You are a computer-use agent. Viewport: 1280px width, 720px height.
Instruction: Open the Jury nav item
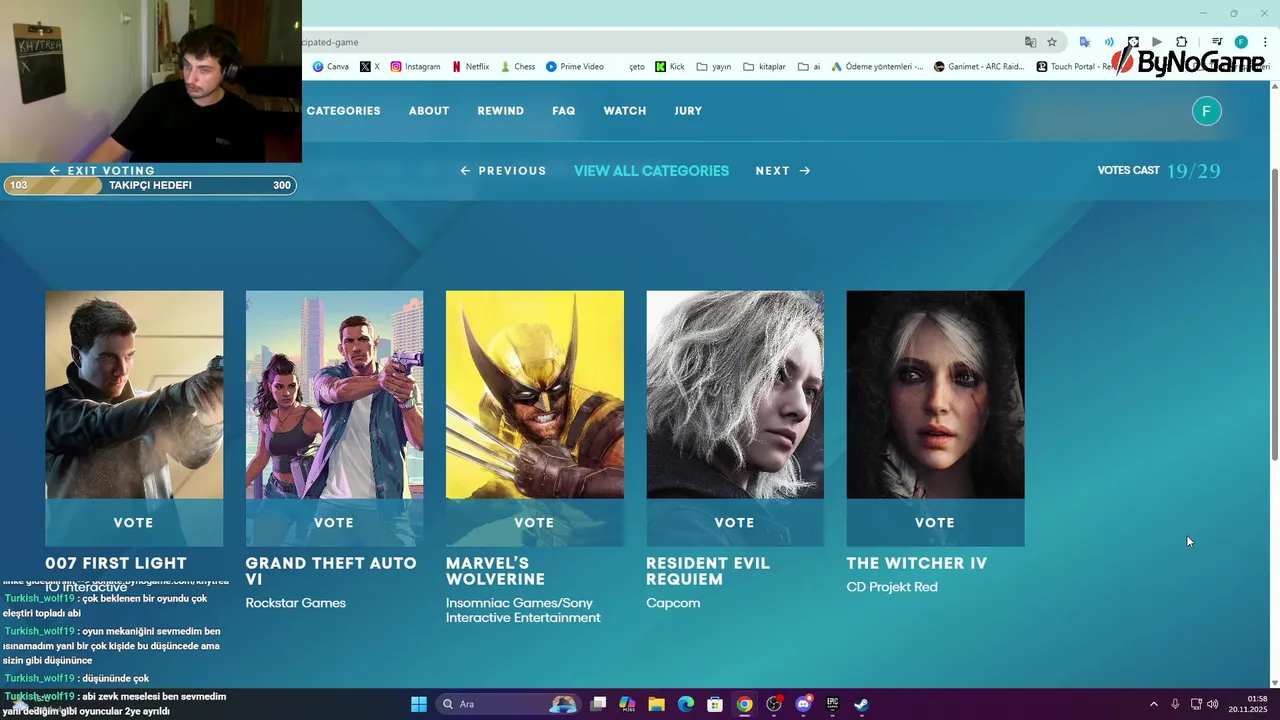pos(688,111)
